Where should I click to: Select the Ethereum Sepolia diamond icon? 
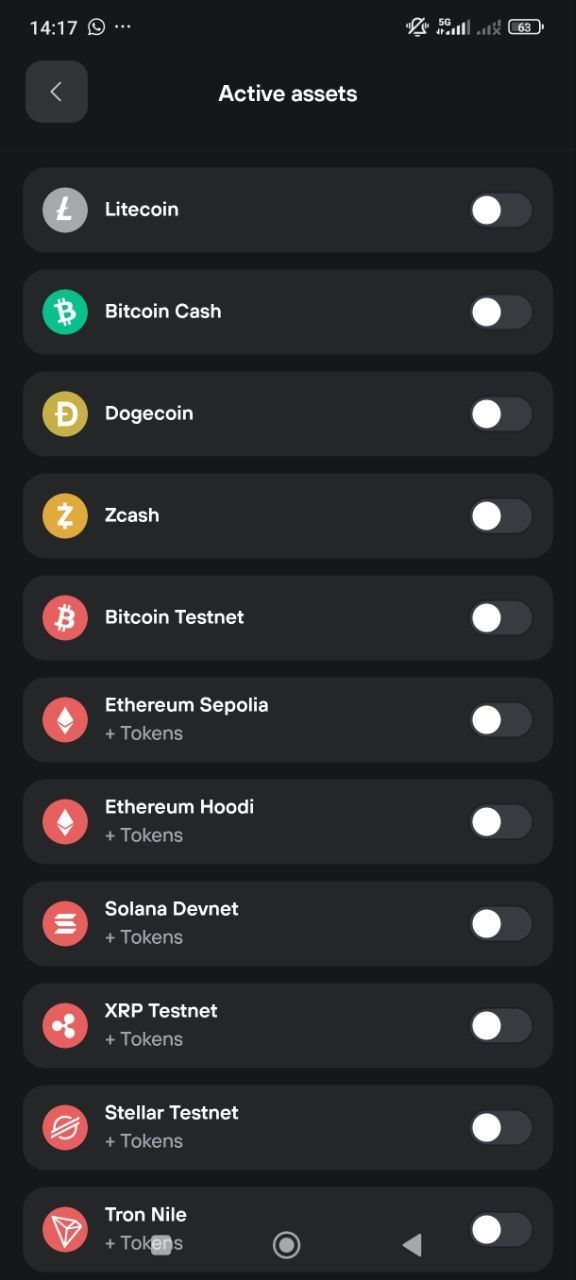64,719
